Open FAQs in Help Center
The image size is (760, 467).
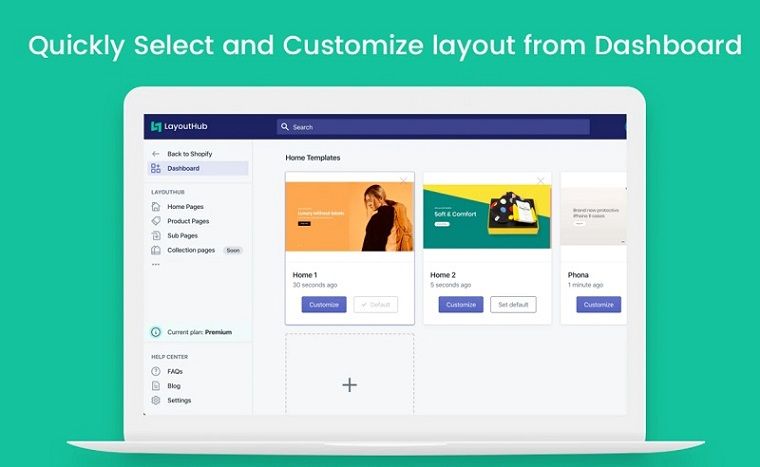tap(175, 371)
